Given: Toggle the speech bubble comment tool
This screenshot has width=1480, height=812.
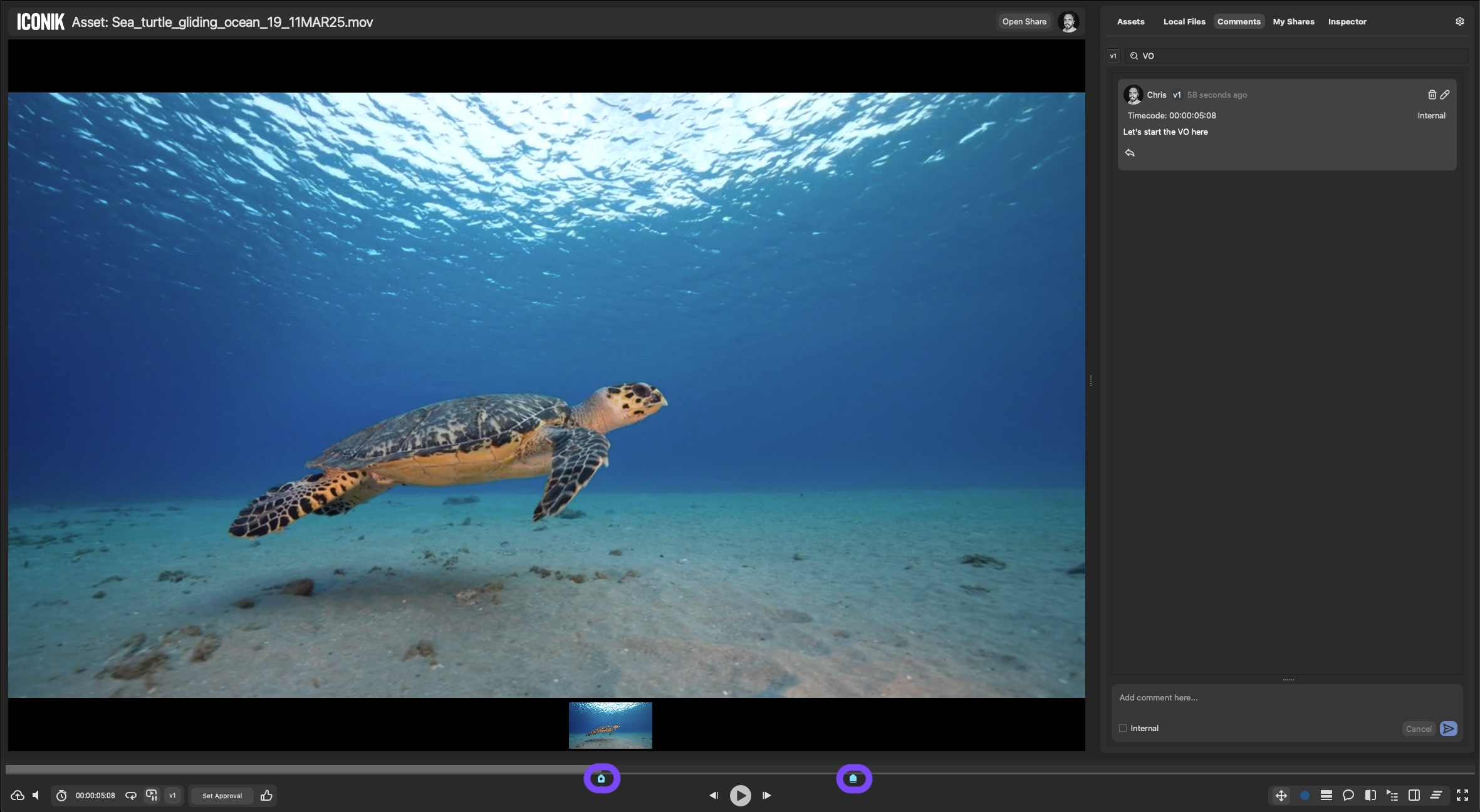Looking at the screenshot, I should [1348, 795].
